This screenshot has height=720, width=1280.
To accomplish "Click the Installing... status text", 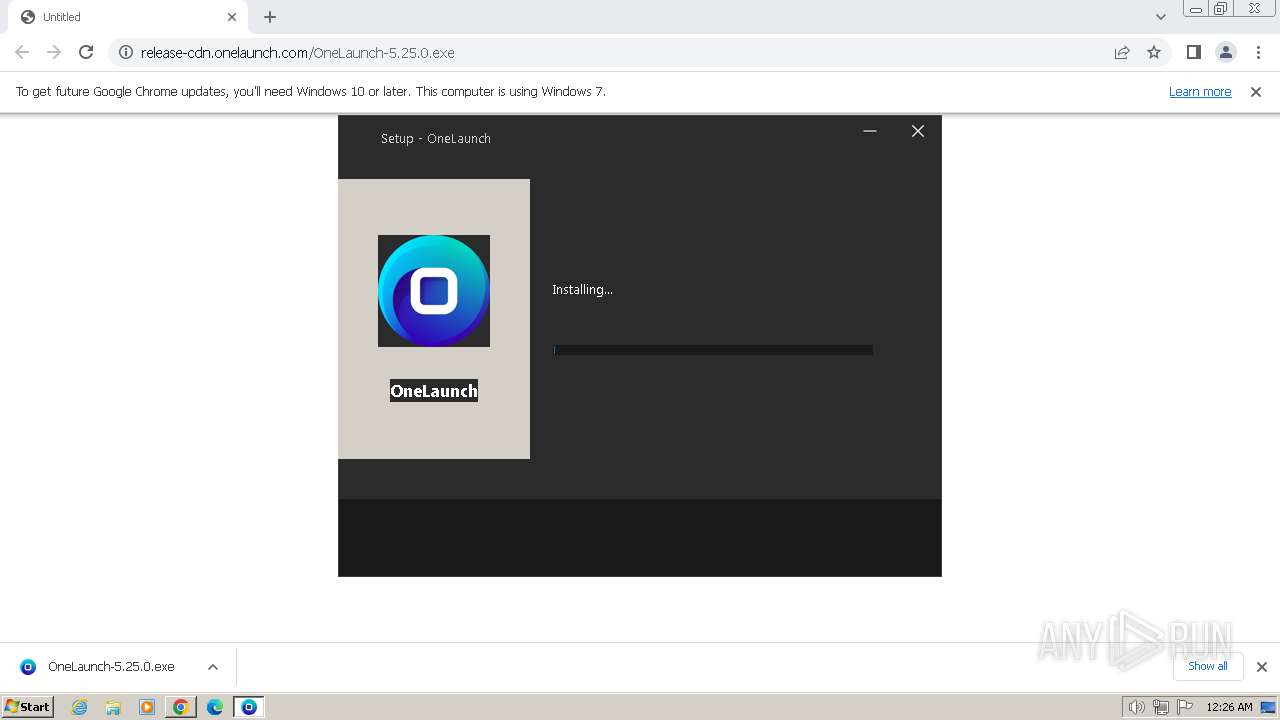I will coord(582,289).
